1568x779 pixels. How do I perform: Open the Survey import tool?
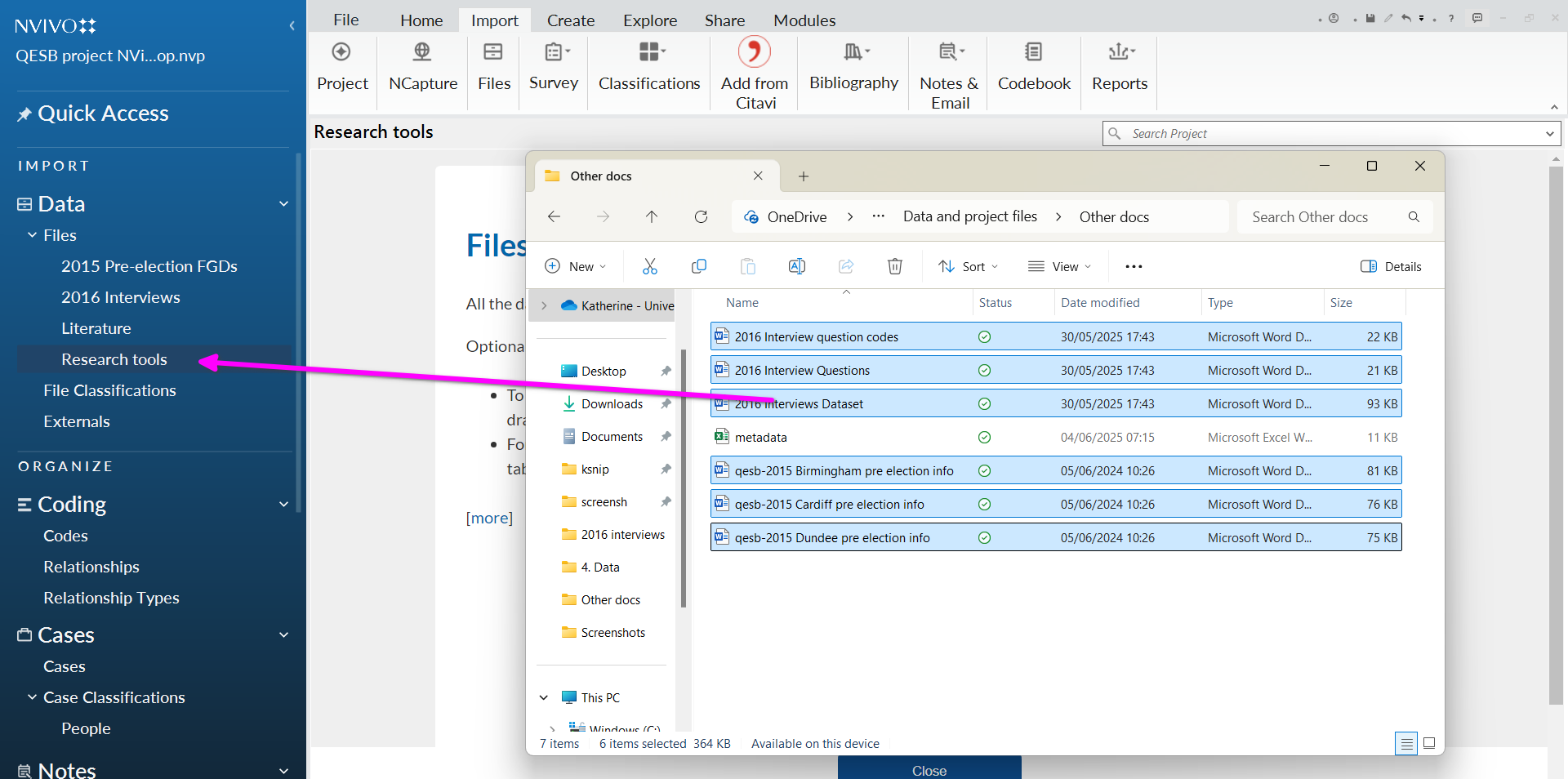tap(554, 53)
